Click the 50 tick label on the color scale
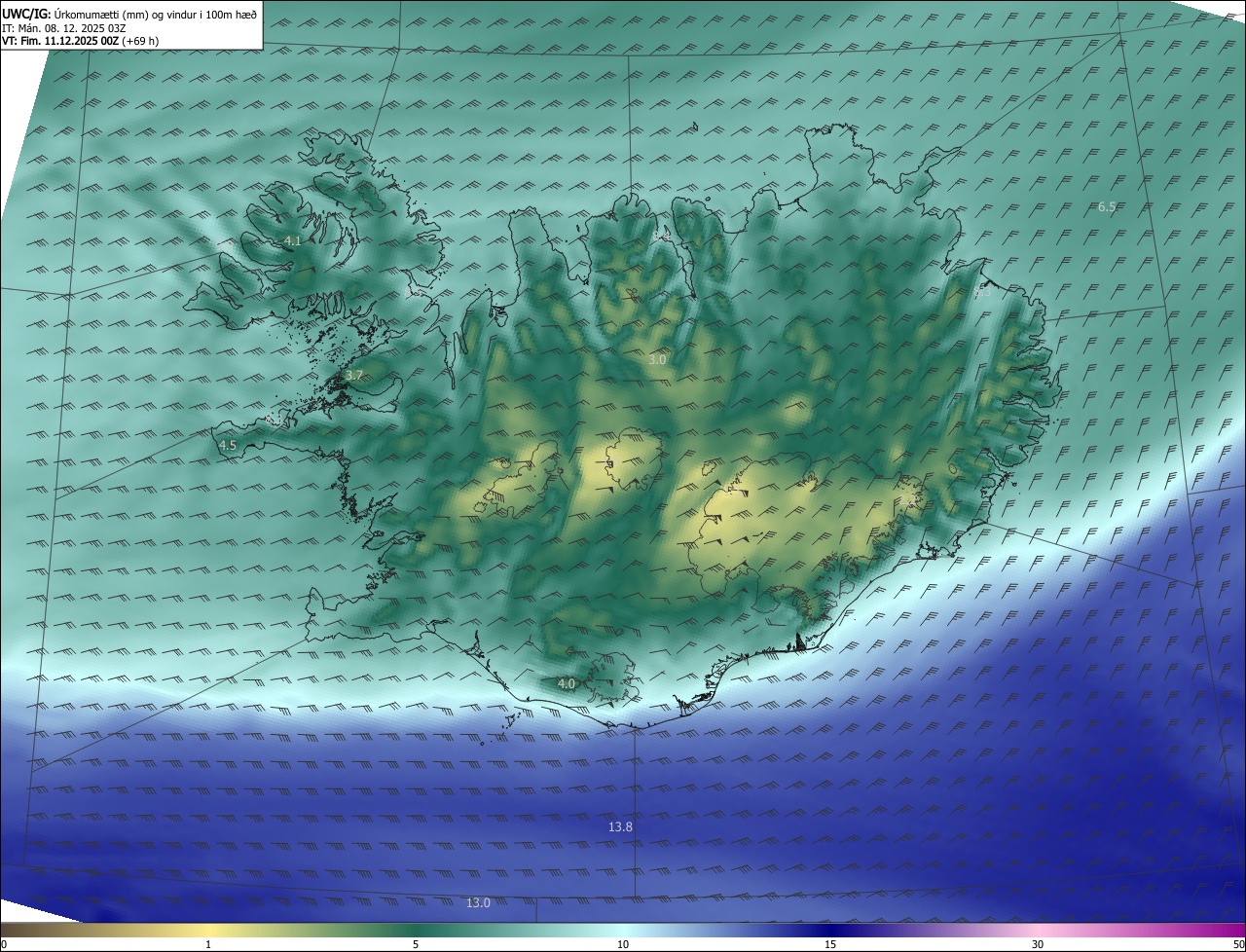The image size is (1246, 952). [x=1238, y=944]
